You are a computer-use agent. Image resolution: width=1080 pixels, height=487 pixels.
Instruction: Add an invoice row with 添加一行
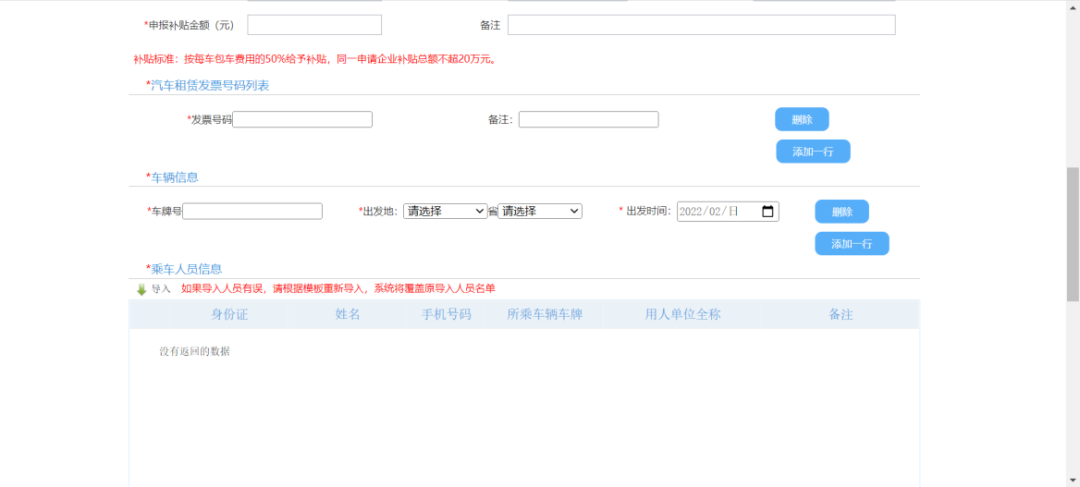click(813, 152)
